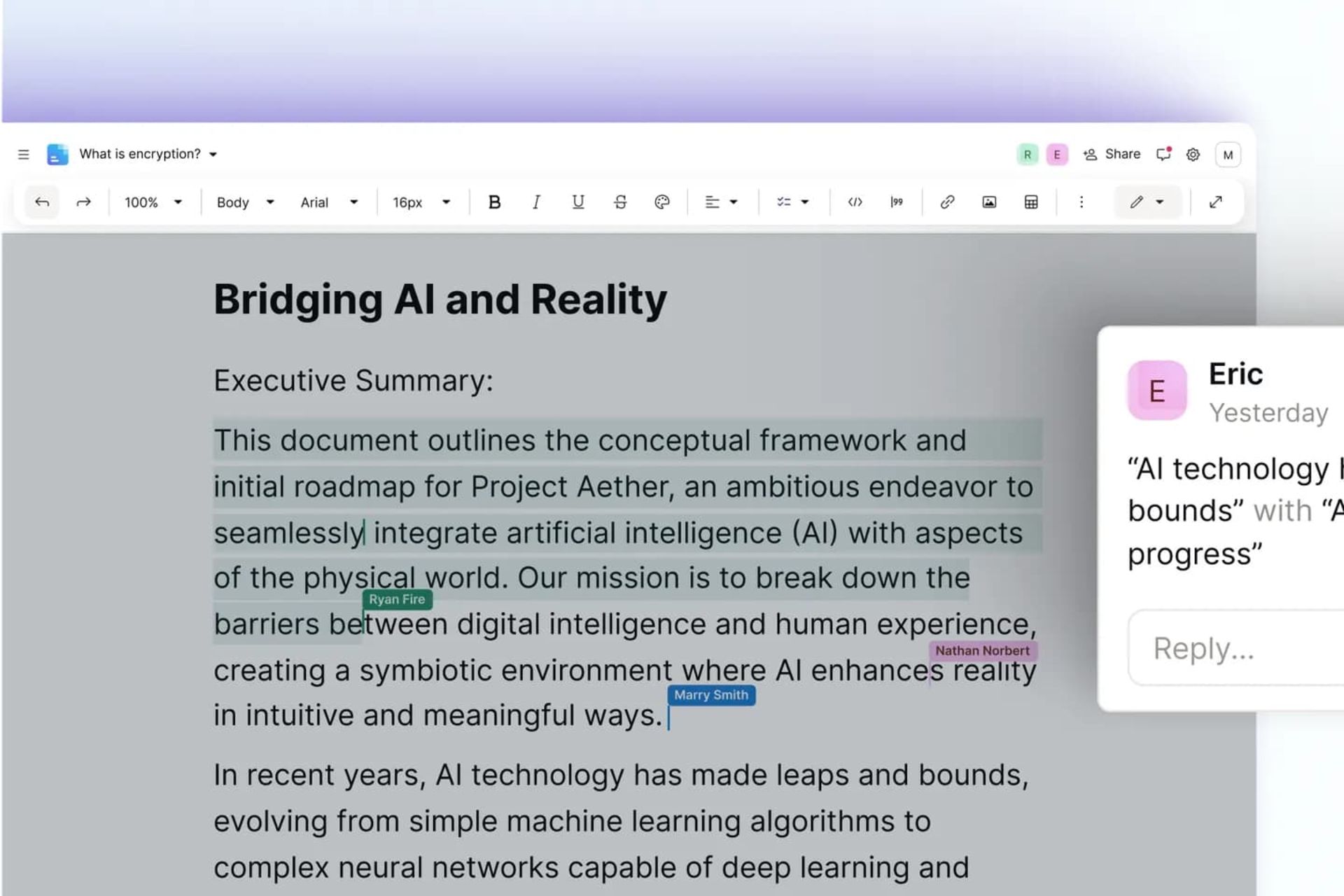
Task: Click the insert image icon
Action: click(988, 202)
